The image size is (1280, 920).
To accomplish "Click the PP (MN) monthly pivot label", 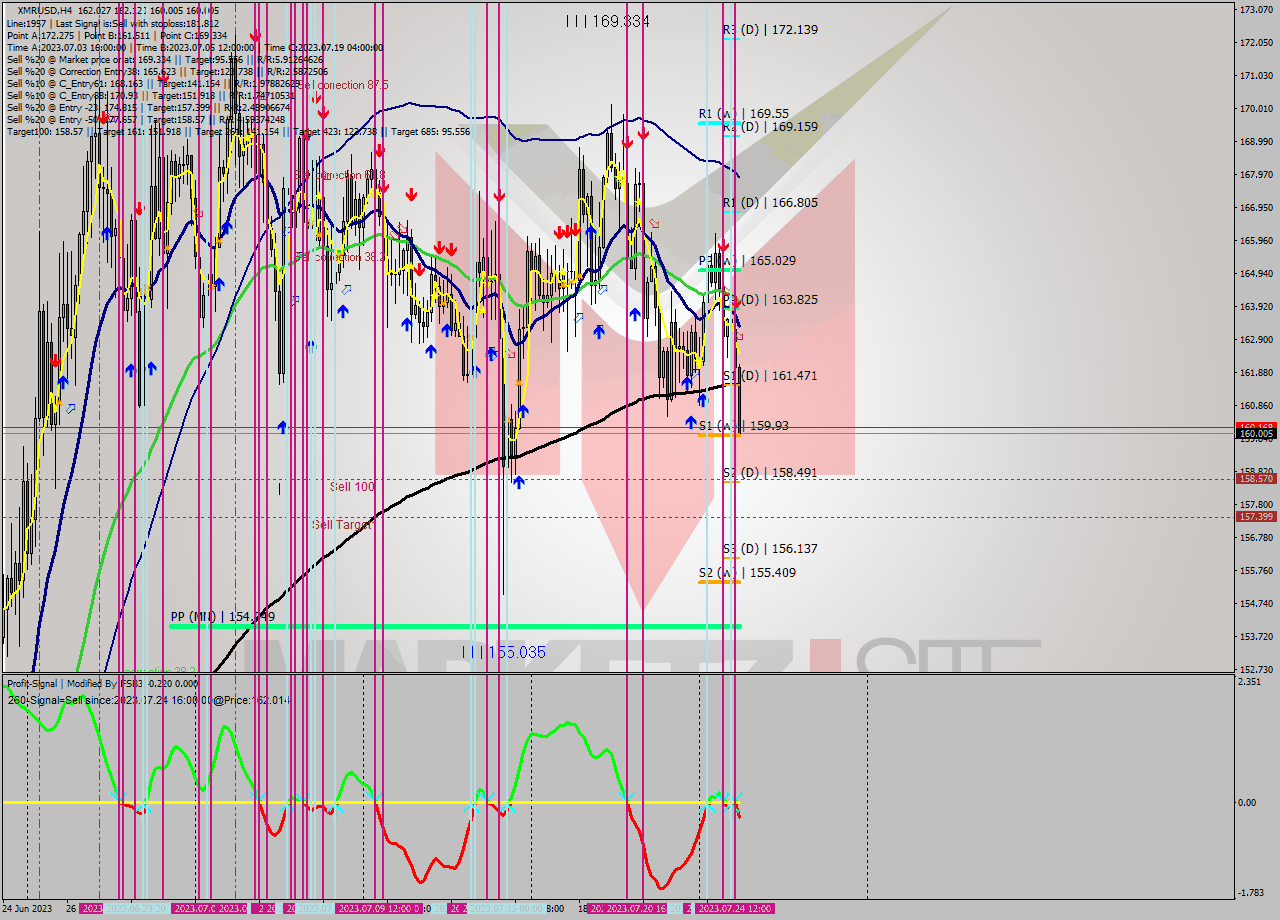I will (222, 617).
